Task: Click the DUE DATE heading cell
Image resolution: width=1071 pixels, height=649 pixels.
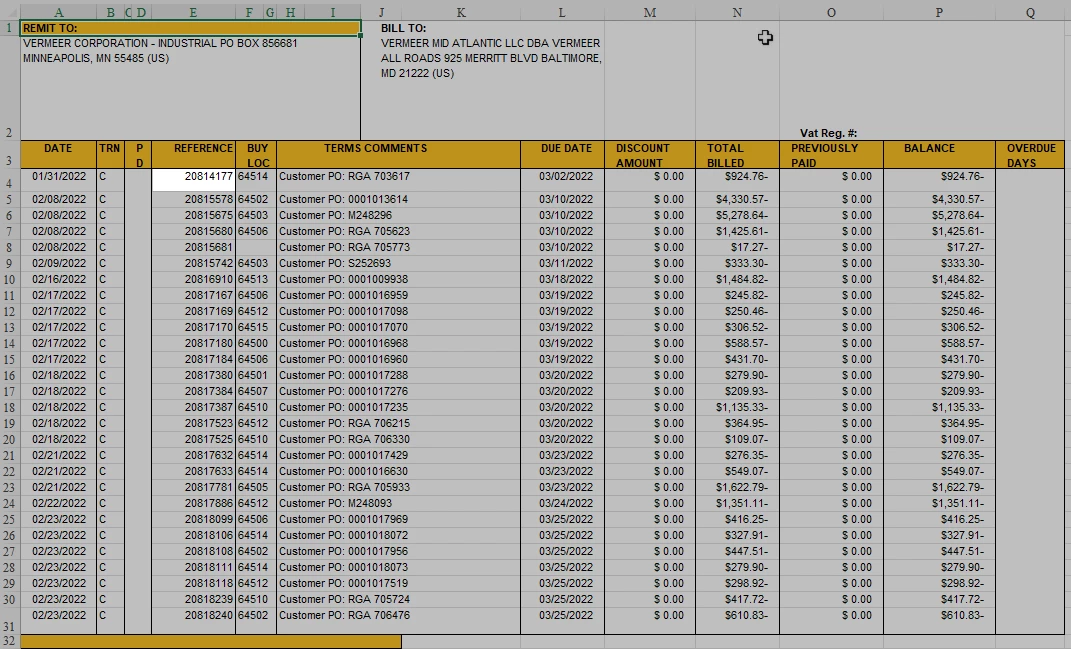Action: coord(562,155)
